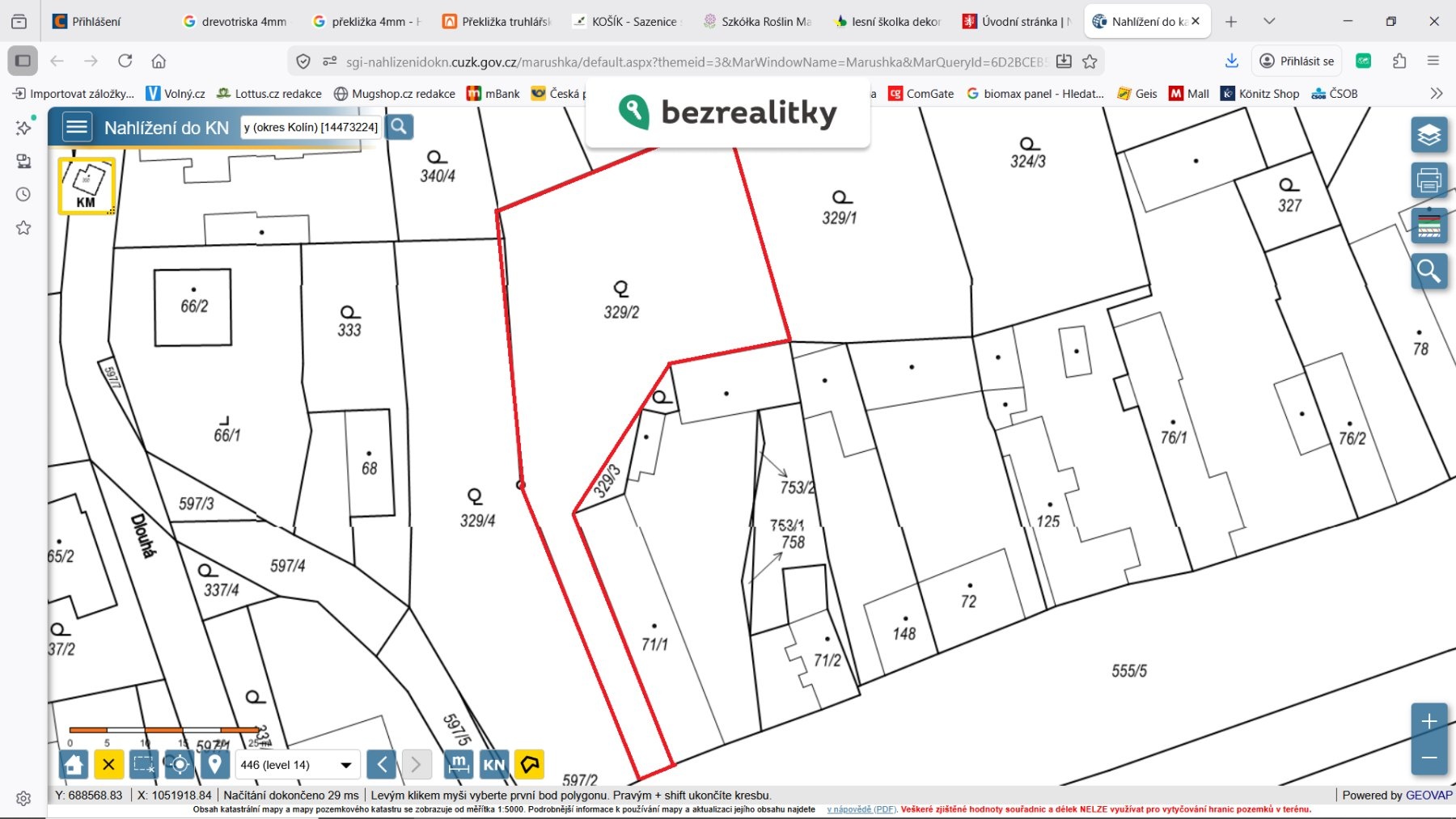The image size is (1456, 819).
Task: Toggle the KM base map thumbnail
Action: (86, 186)
